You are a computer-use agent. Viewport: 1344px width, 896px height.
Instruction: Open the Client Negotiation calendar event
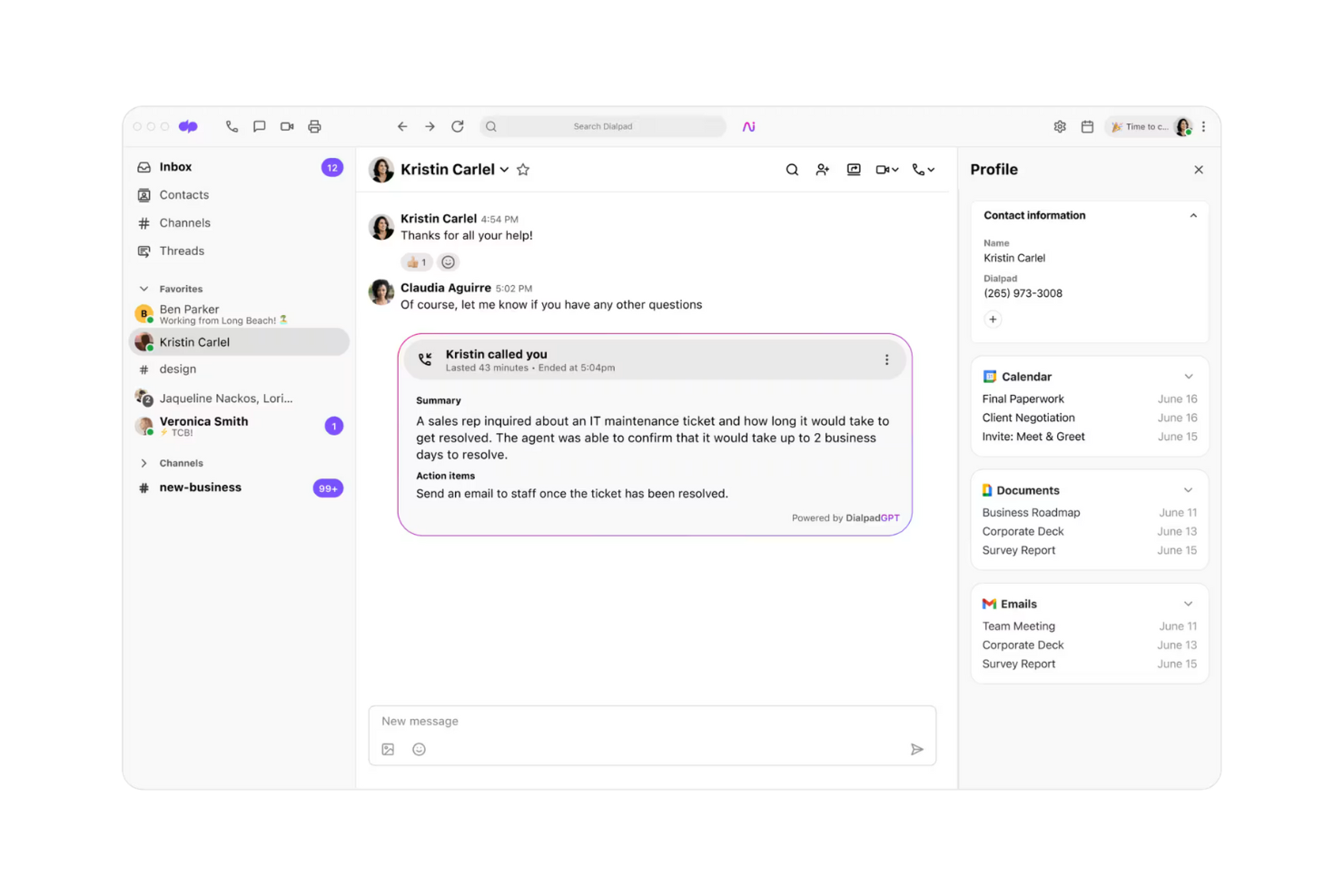(x=1028, y=418)
